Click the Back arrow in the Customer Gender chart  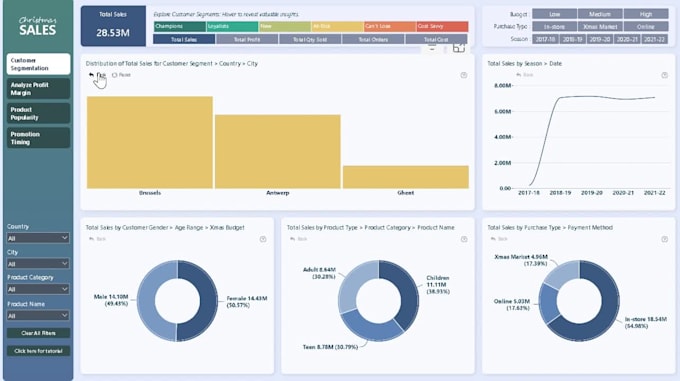coord(92,239)
